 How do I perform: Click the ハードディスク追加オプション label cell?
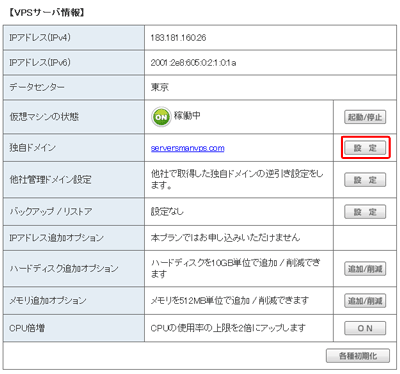(x=74, y=269)
